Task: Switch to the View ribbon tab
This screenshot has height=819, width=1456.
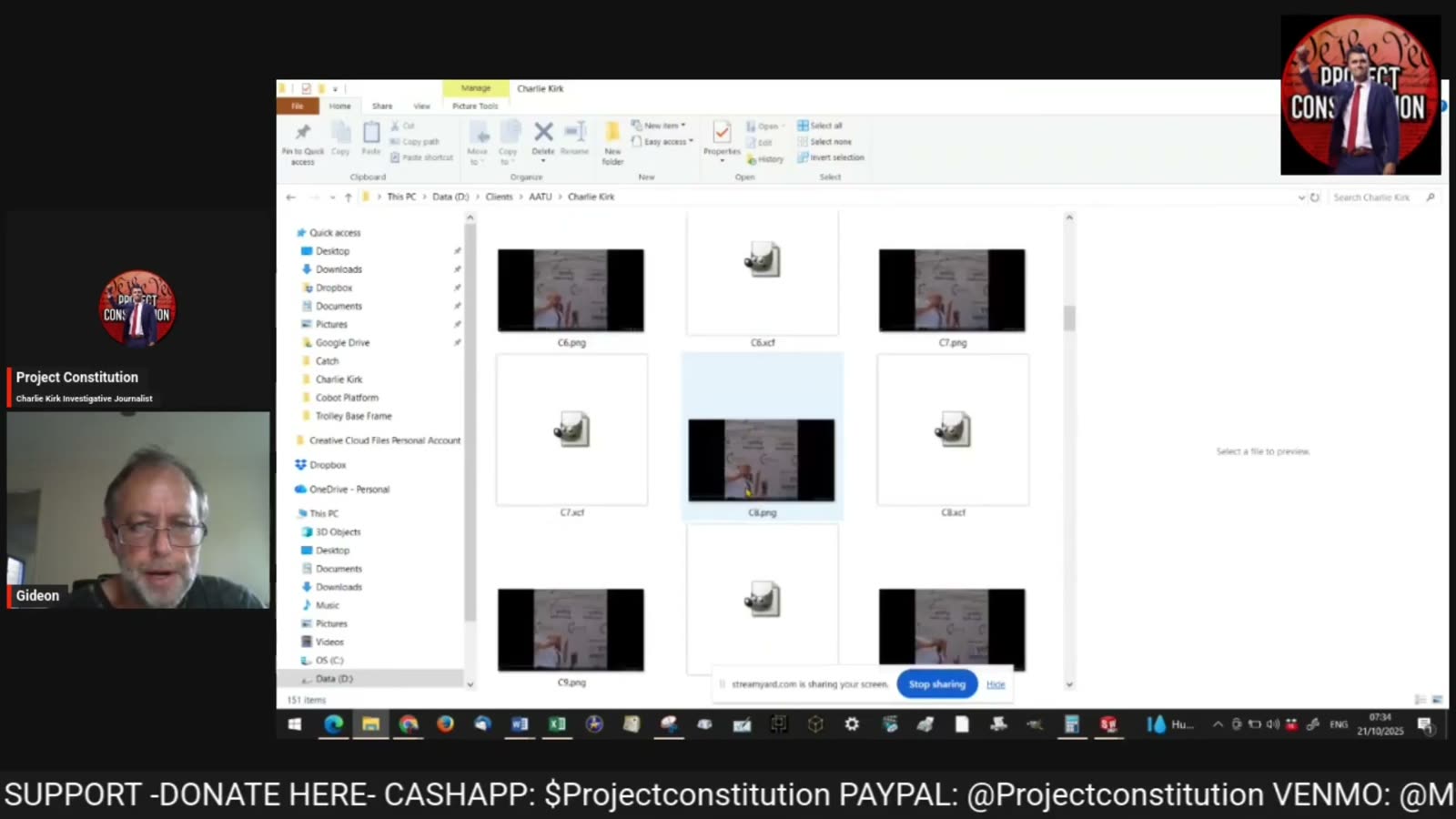Action: pyautogui.click(x=421, y=106)
